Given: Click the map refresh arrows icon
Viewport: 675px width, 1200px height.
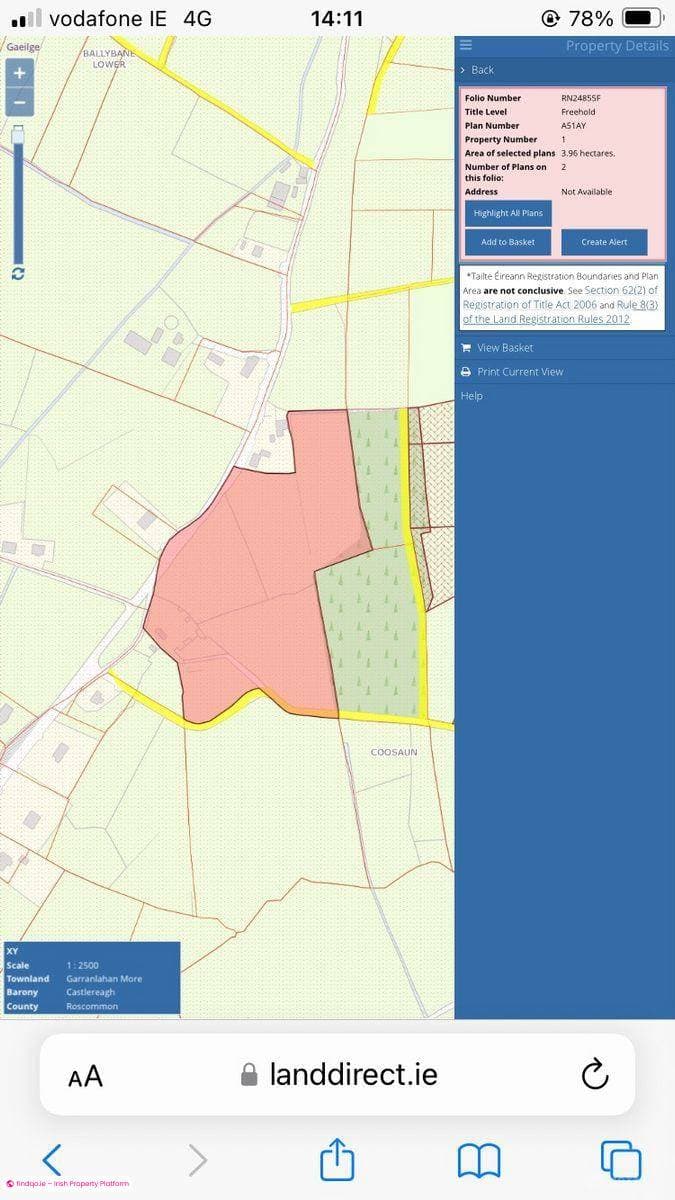Looking at the screenshot, I should (x=18, y=273).
